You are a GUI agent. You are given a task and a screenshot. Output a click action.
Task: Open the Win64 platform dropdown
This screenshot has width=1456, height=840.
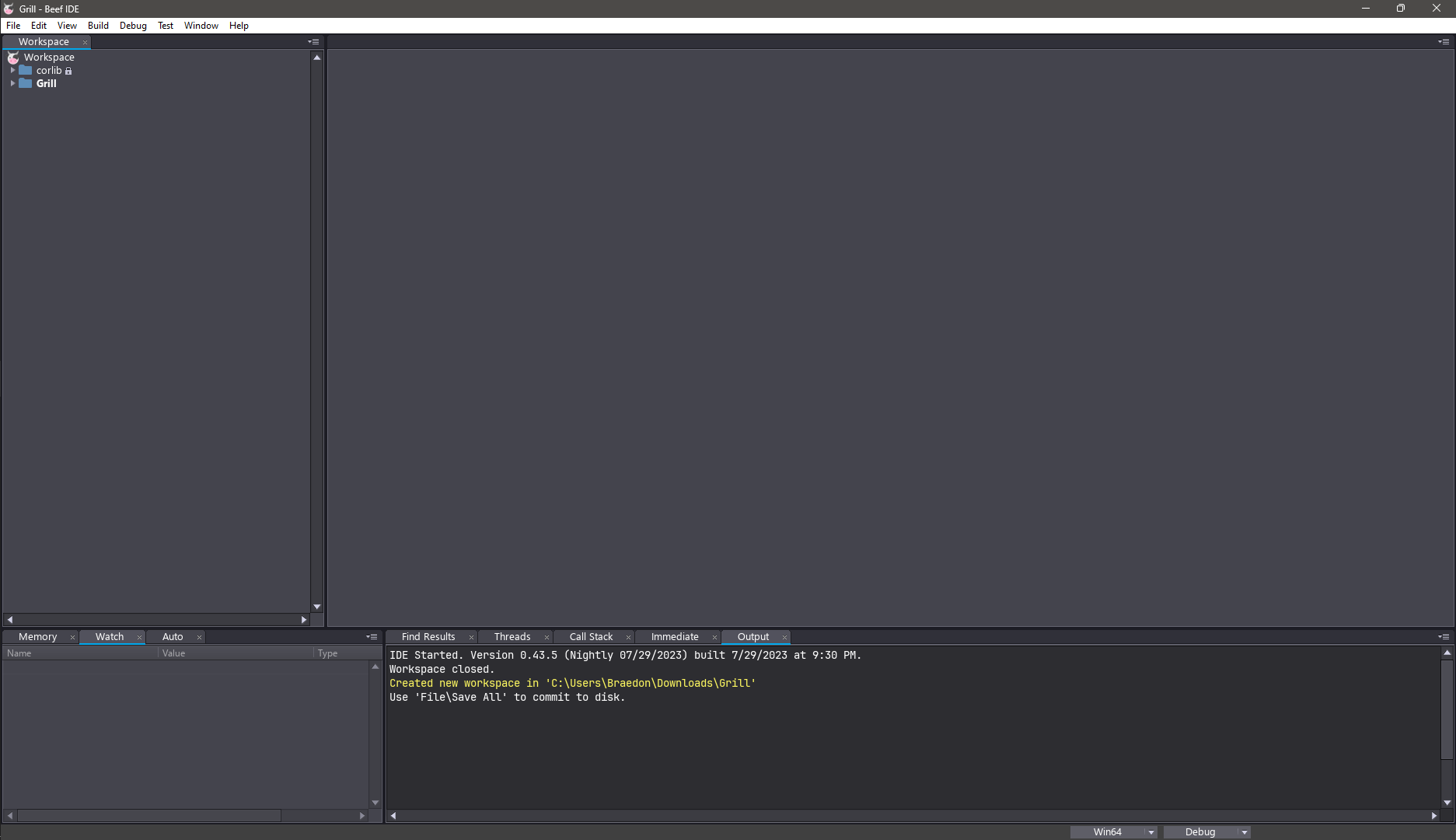coord(1114,832)
